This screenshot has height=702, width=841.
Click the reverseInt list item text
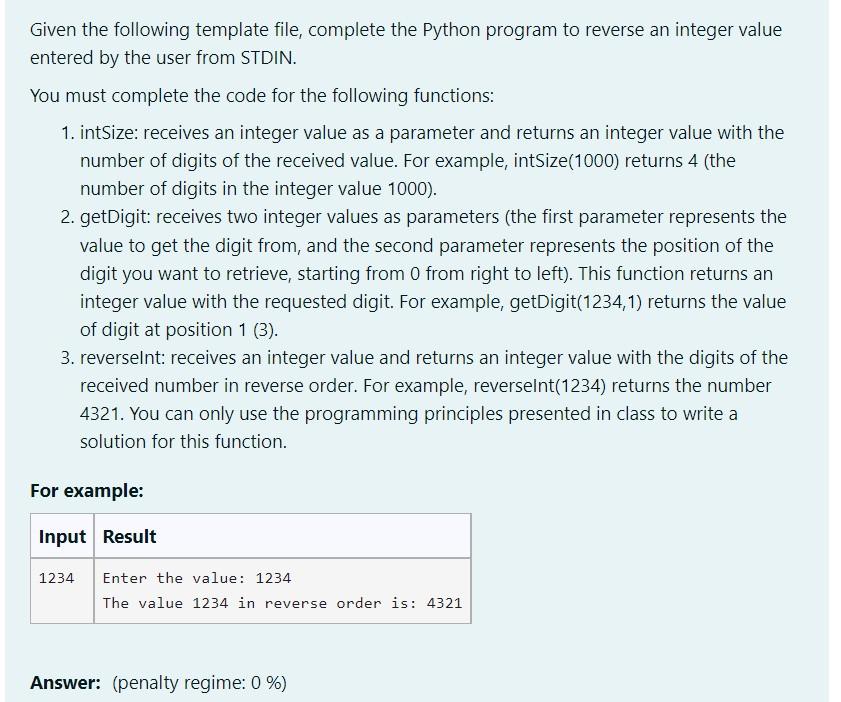pos(434,400)
